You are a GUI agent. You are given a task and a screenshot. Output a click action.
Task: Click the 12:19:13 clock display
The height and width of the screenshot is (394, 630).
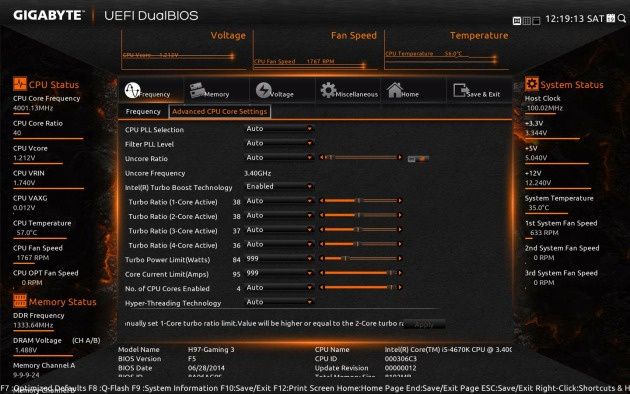pyautogui.click(x=565, y=18)
